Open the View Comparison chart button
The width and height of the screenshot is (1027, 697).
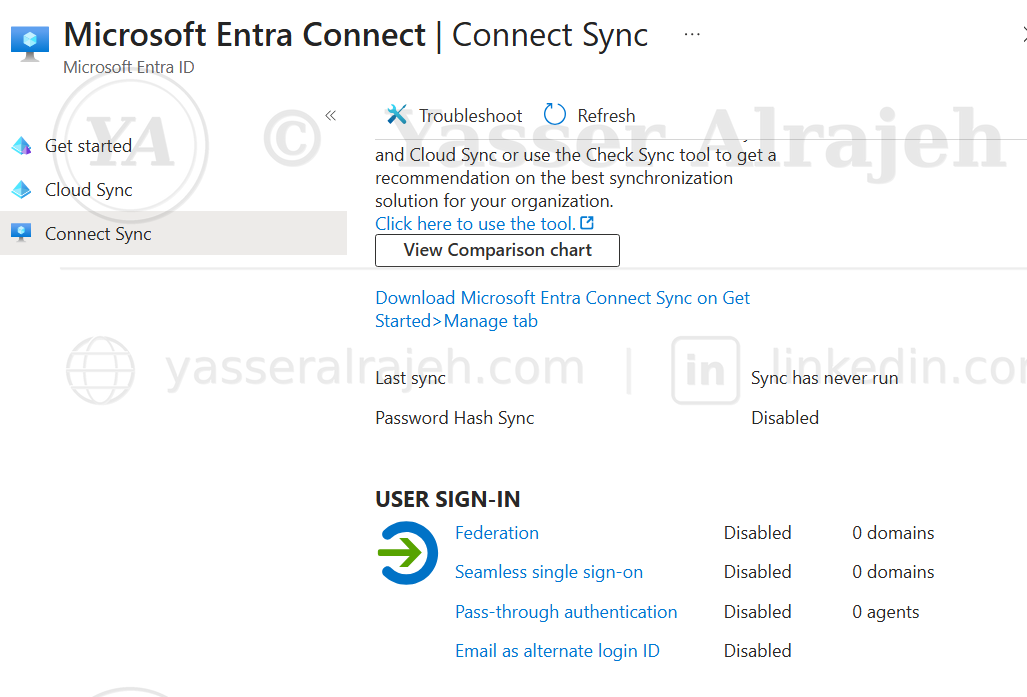click(x=497, y=250)
